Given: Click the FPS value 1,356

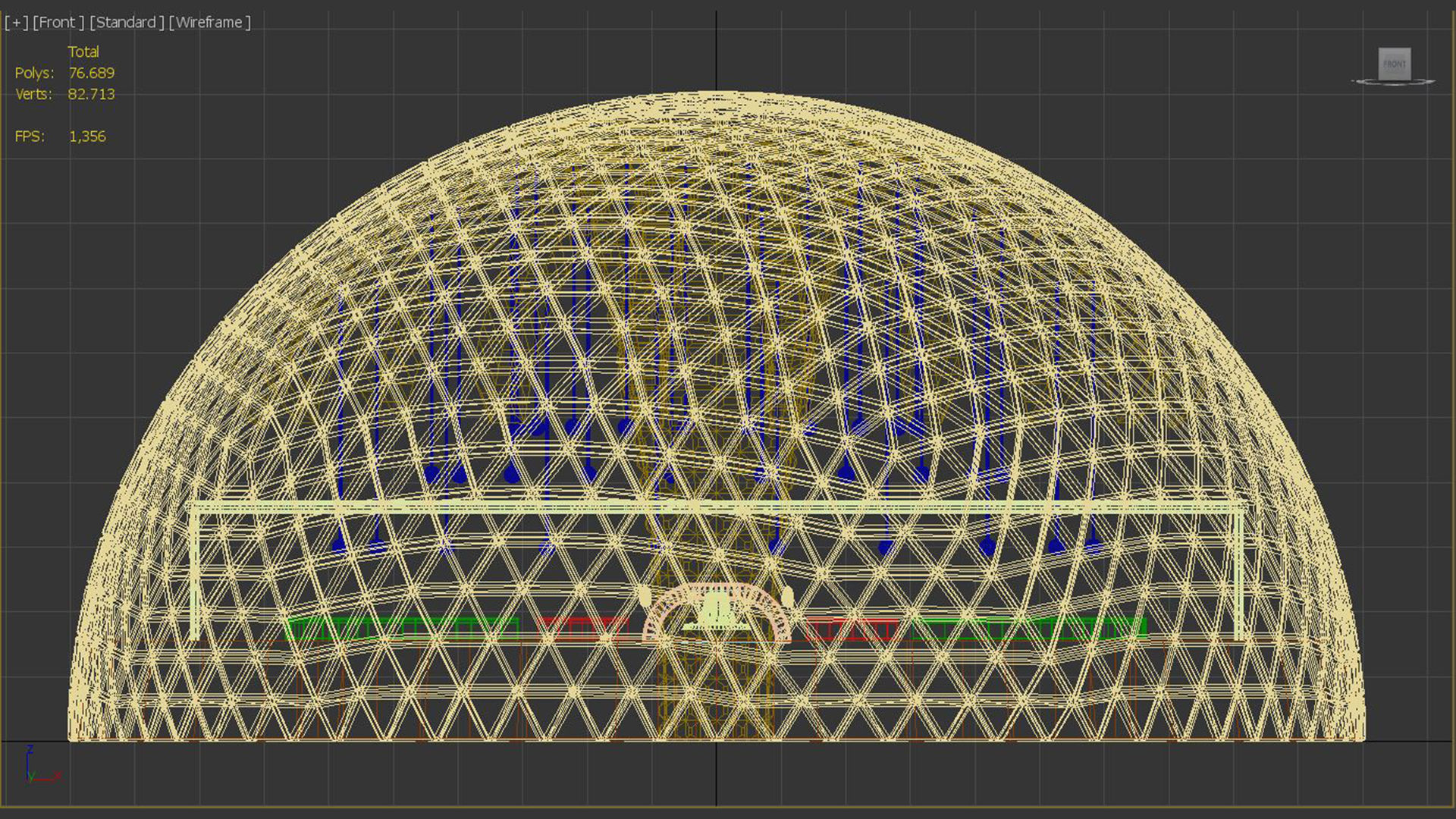Looking at the screenshot, I should point(87,136).
